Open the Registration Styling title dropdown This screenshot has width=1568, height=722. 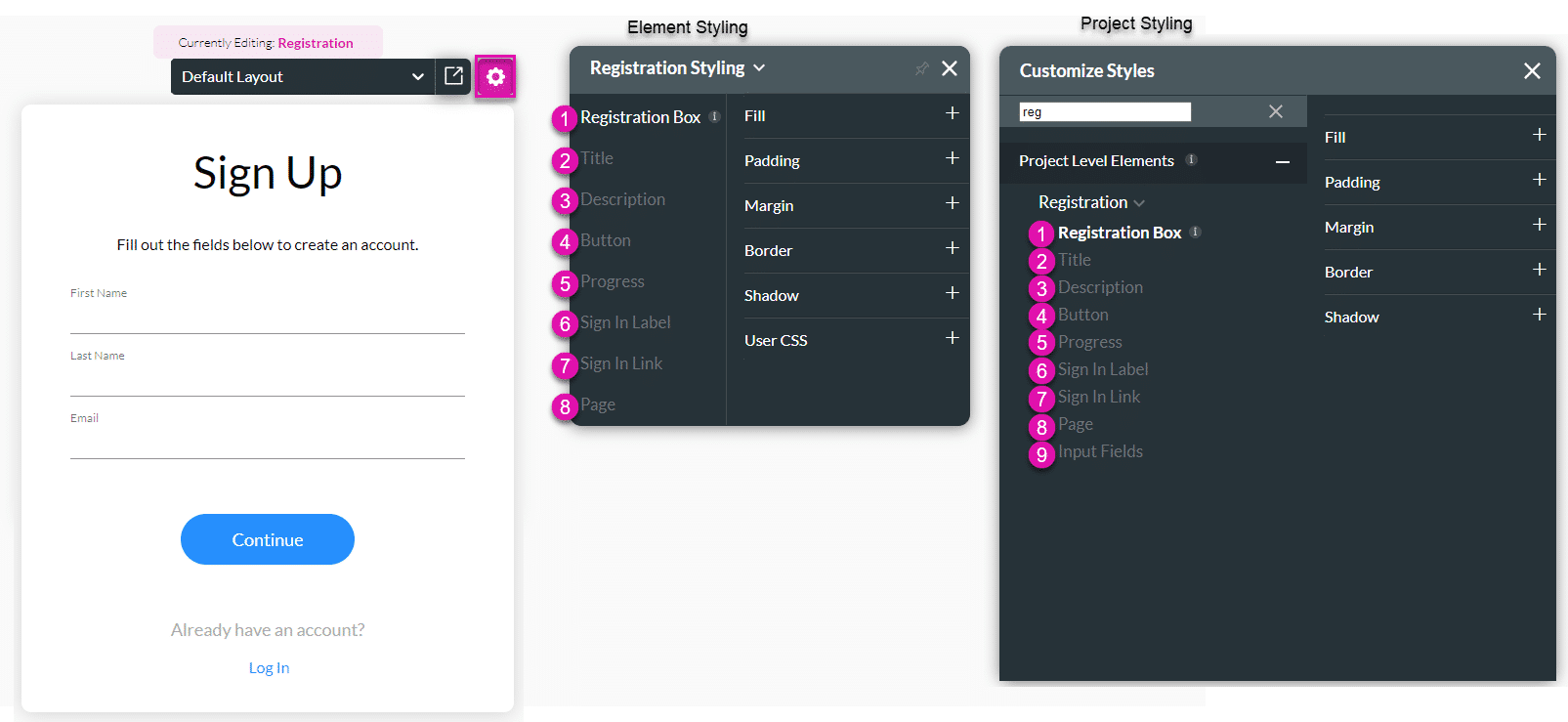[x=759, y=68]
